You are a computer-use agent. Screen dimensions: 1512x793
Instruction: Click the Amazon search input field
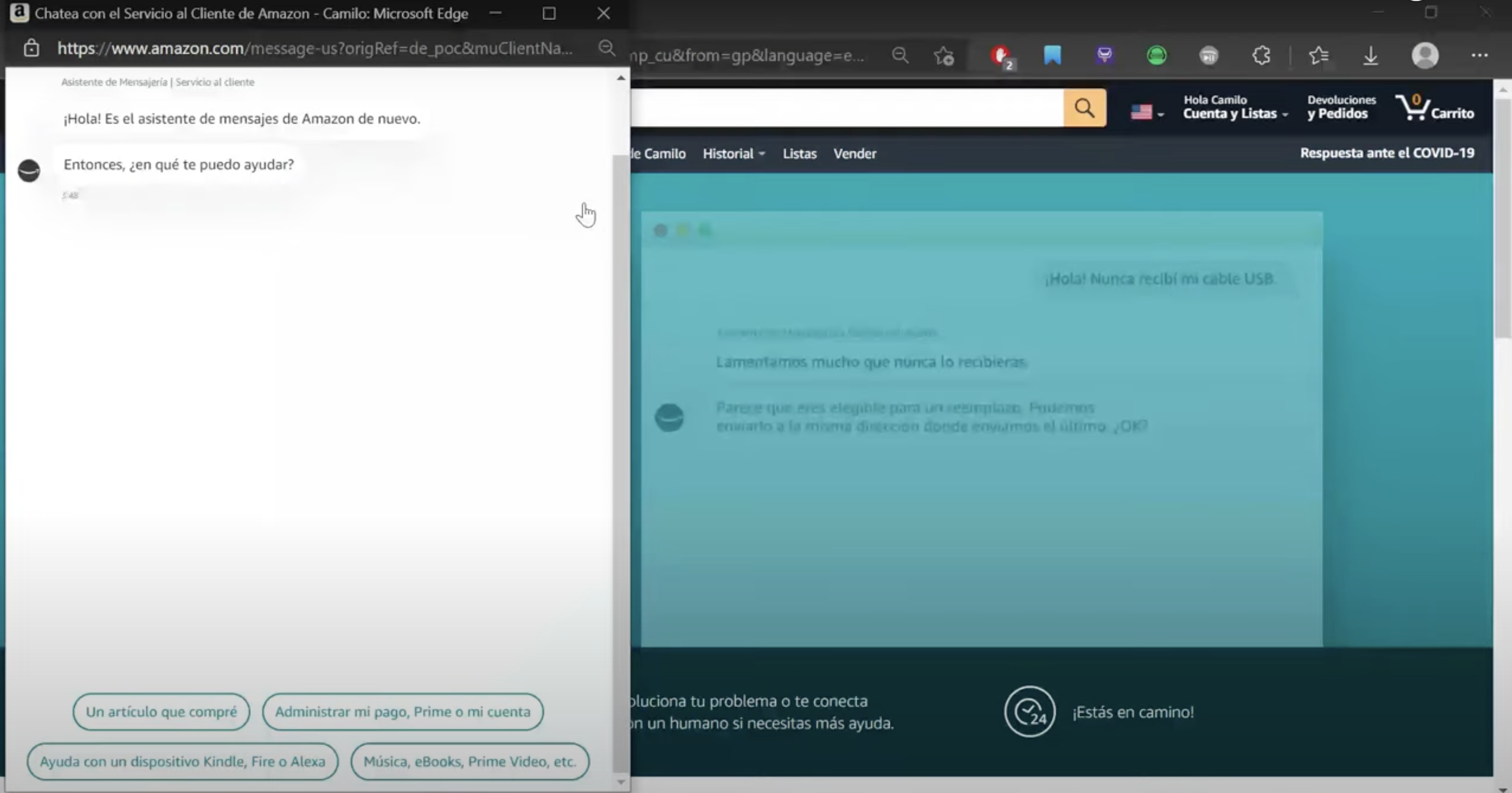click(x=847, y=108)
